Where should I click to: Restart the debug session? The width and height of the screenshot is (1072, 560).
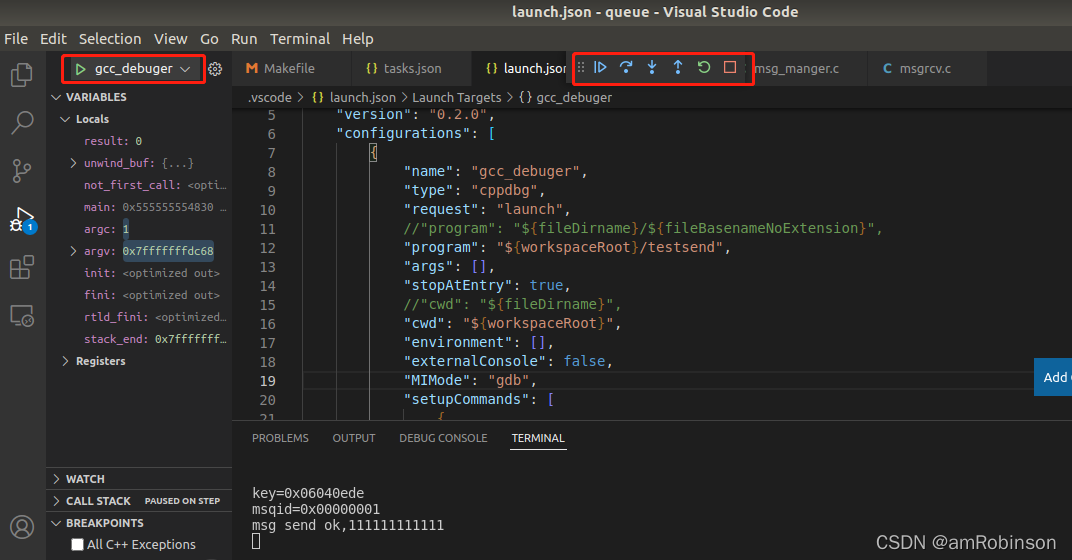pyautogui.click(x=704, y=67)
